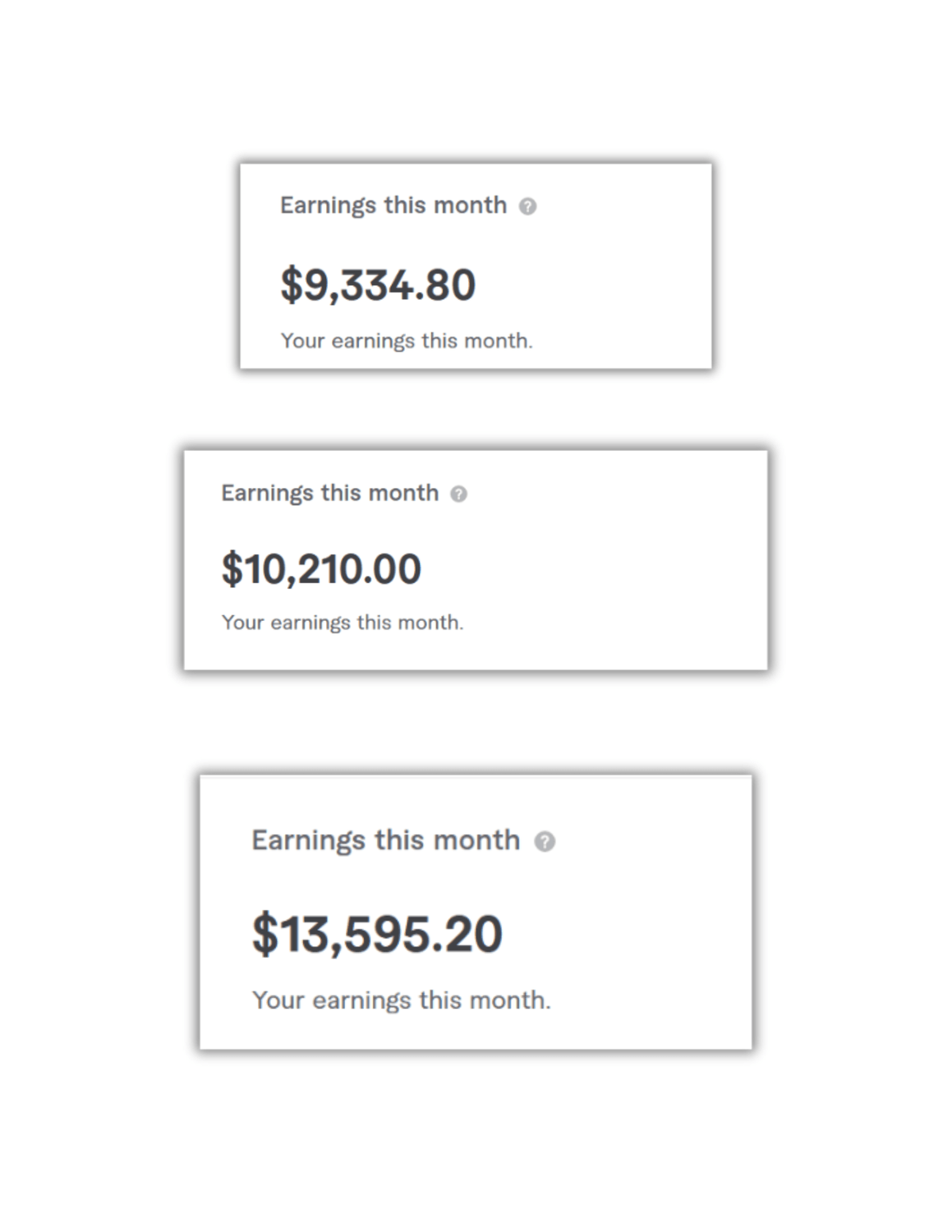
Task: Click help icon on the $10,210.00 card
Action: coord(459,494)
